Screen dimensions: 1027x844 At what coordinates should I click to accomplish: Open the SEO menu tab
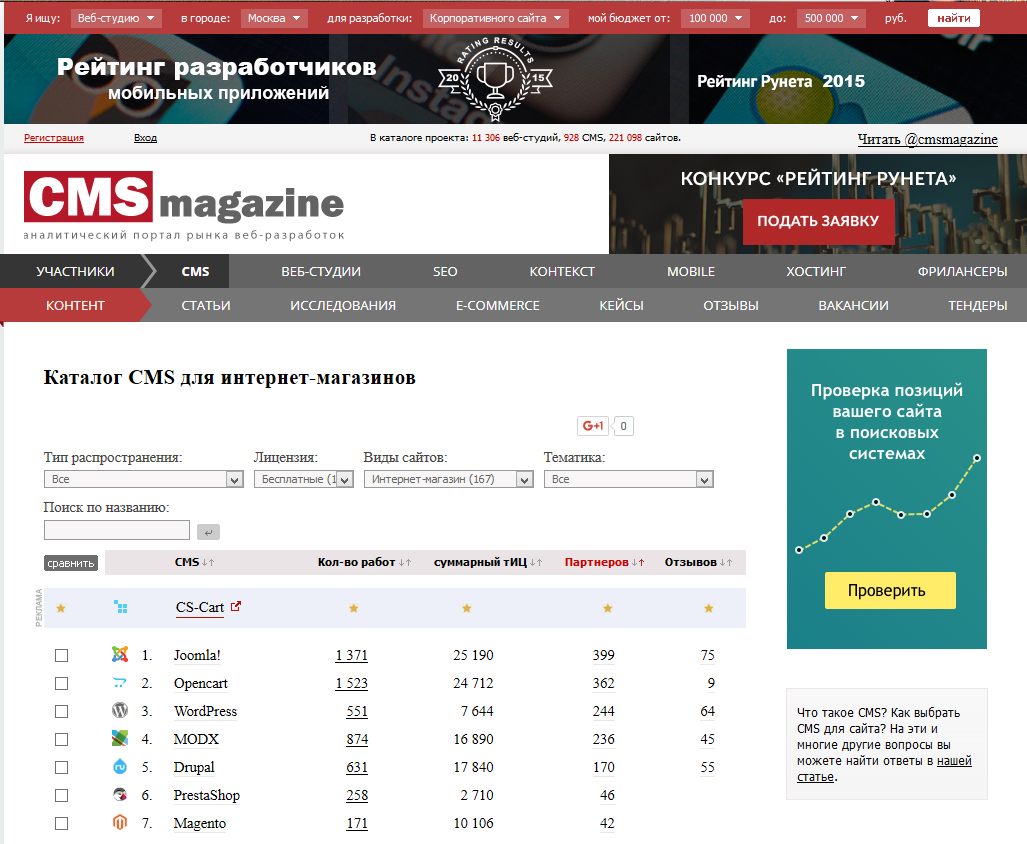[x=445, y=272]
